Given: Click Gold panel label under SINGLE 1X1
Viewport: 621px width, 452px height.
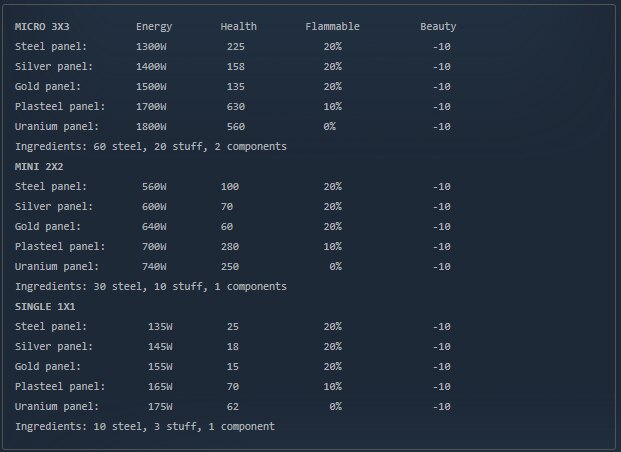Looking at the screenshot, I should click(x=48, y=367).
